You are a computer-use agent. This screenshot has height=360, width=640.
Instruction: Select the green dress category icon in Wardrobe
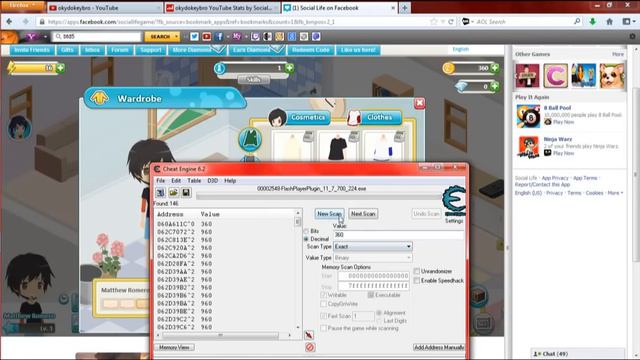click(x=250, y=139)
